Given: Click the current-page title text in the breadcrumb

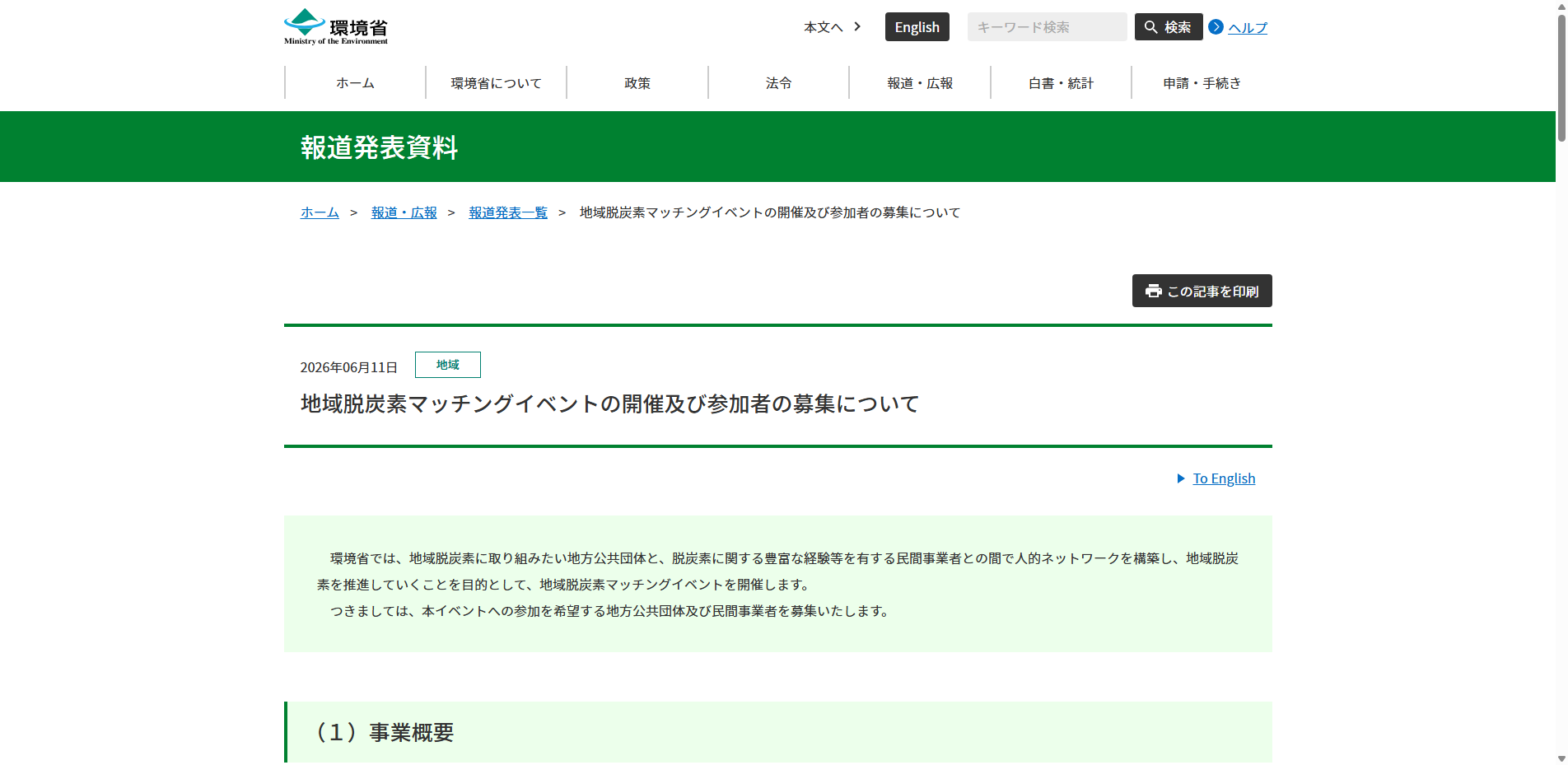Looking at the screenshot, I should (770, 212).
